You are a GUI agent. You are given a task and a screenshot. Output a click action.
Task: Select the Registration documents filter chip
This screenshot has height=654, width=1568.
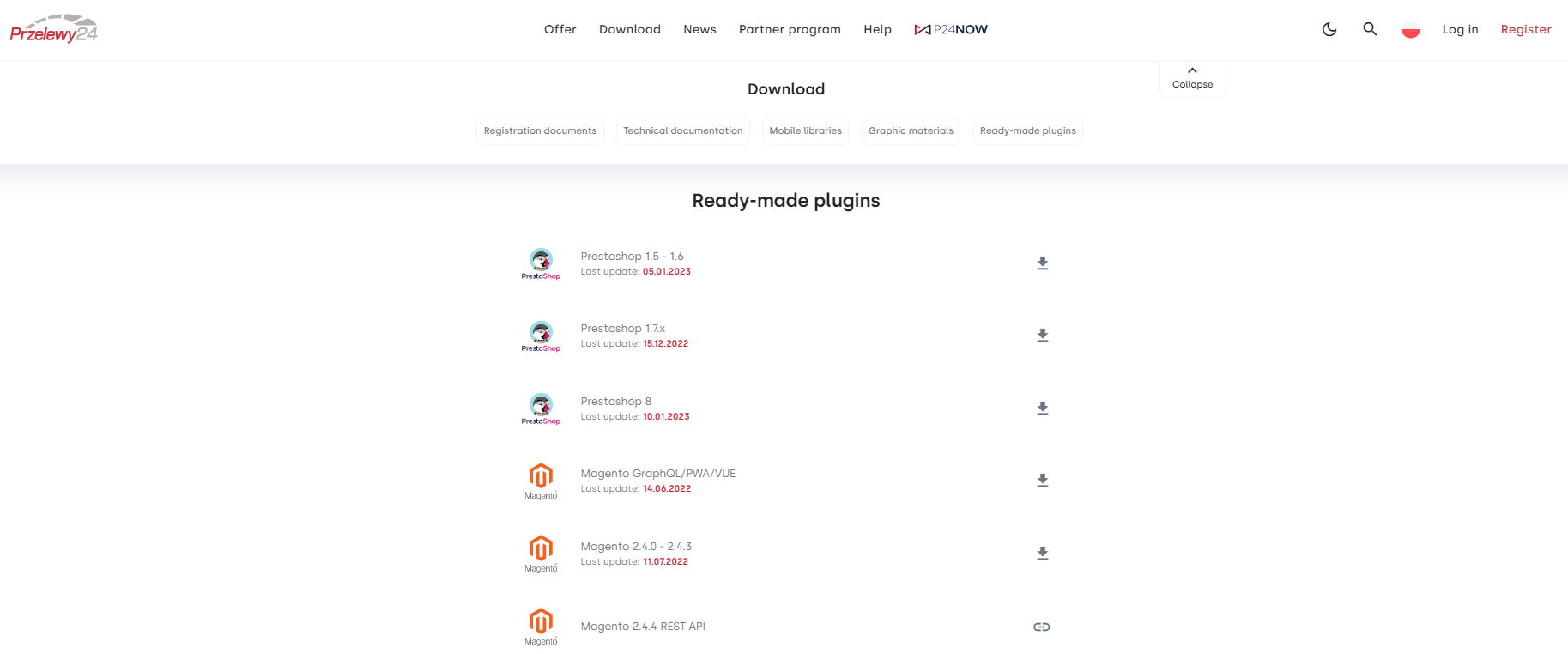(x=540, y=130)
